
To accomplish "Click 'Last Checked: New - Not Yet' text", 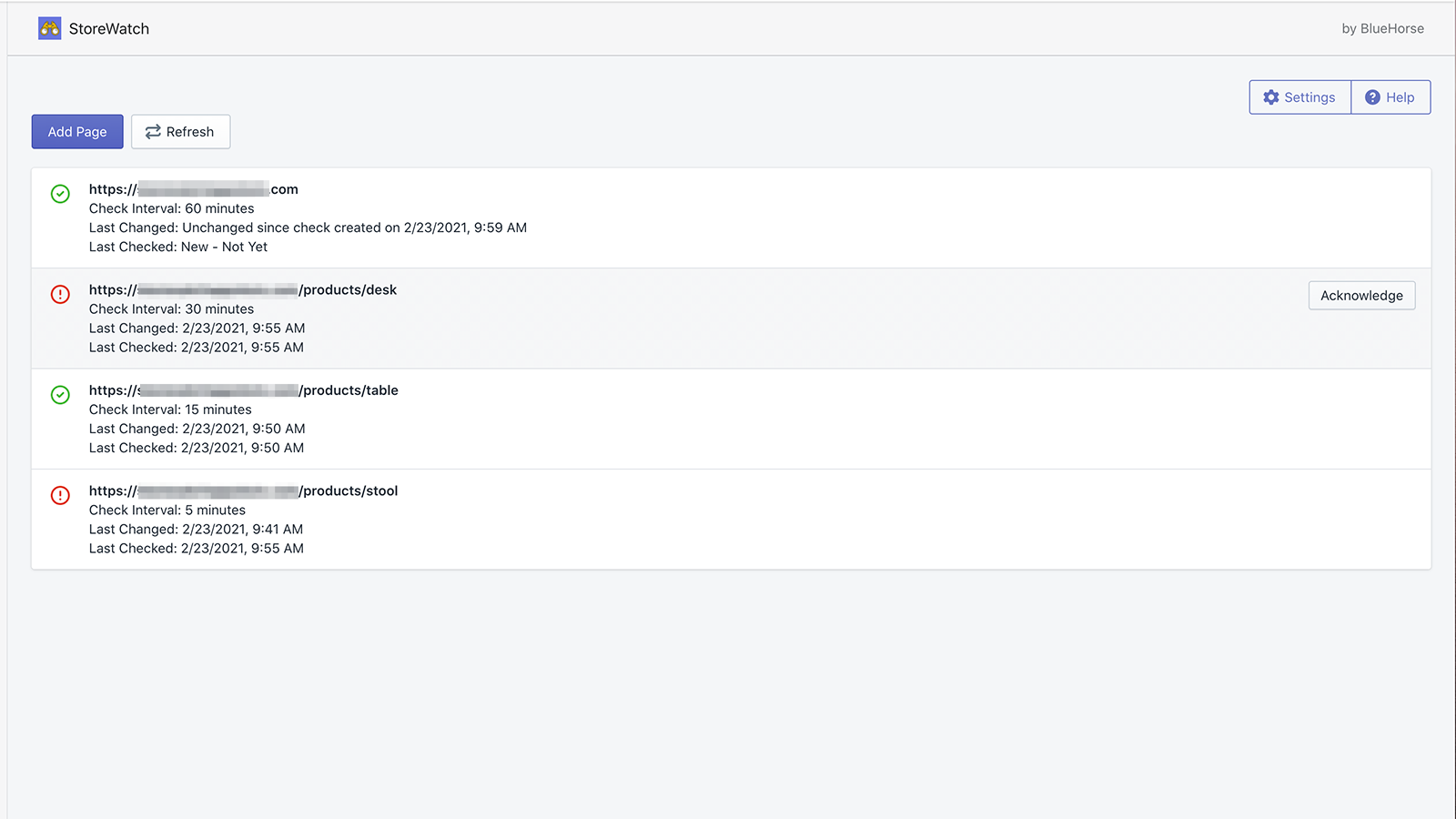I will [178, 247].
